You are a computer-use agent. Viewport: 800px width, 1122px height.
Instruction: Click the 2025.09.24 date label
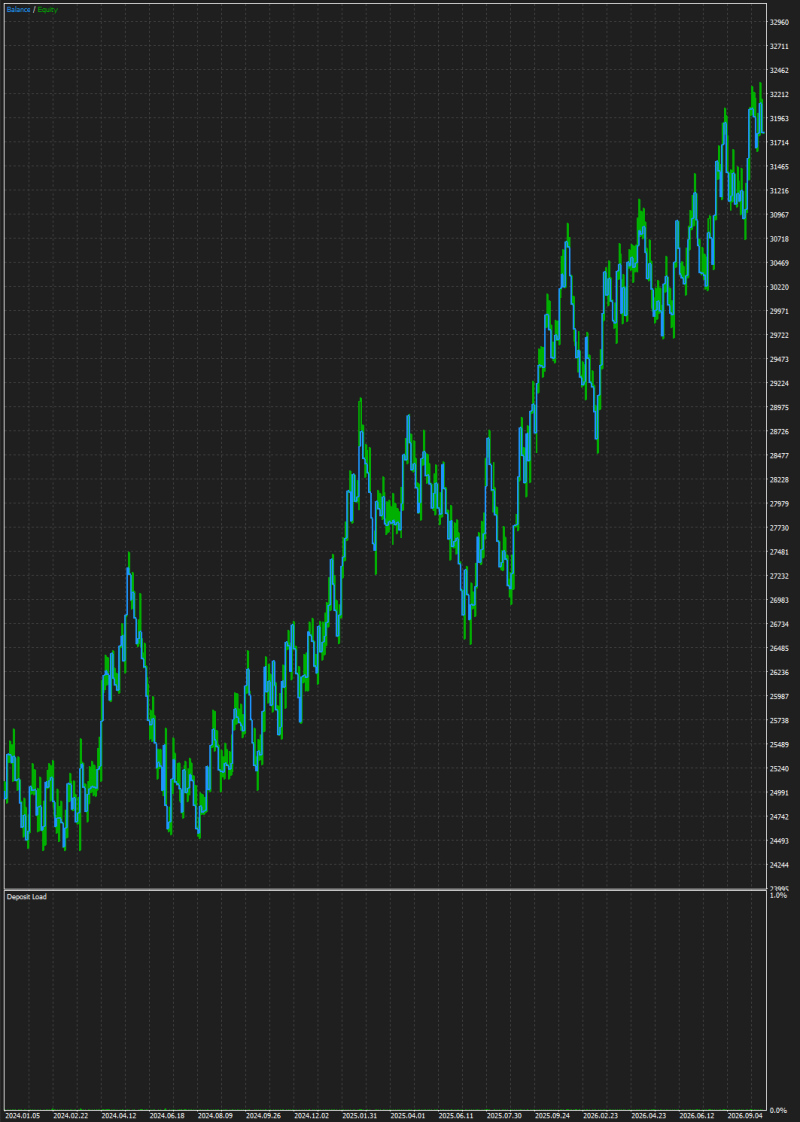pos(552,1116)
